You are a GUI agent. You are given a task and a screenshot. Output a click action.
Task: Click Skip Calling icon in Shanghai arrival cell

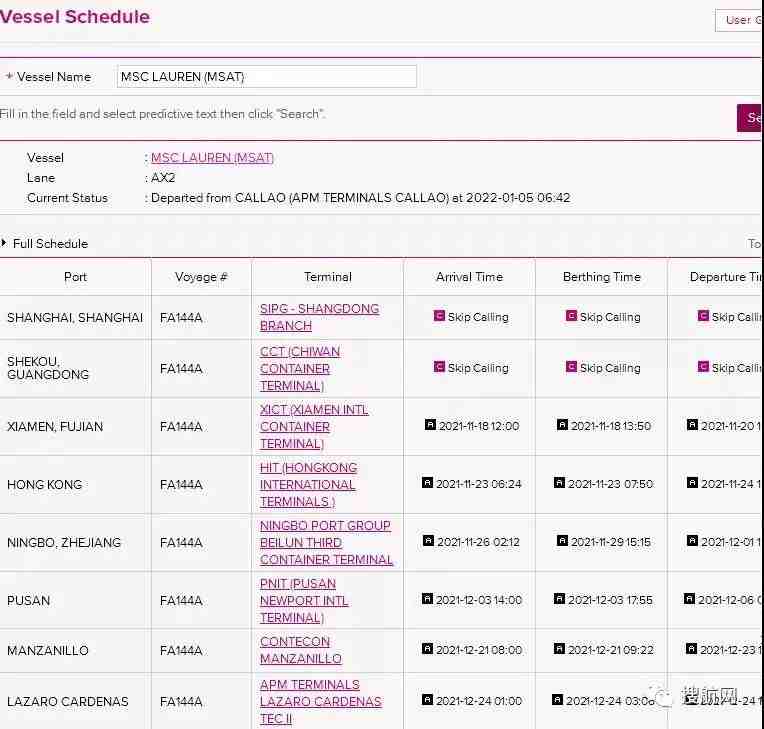point(439,316)
